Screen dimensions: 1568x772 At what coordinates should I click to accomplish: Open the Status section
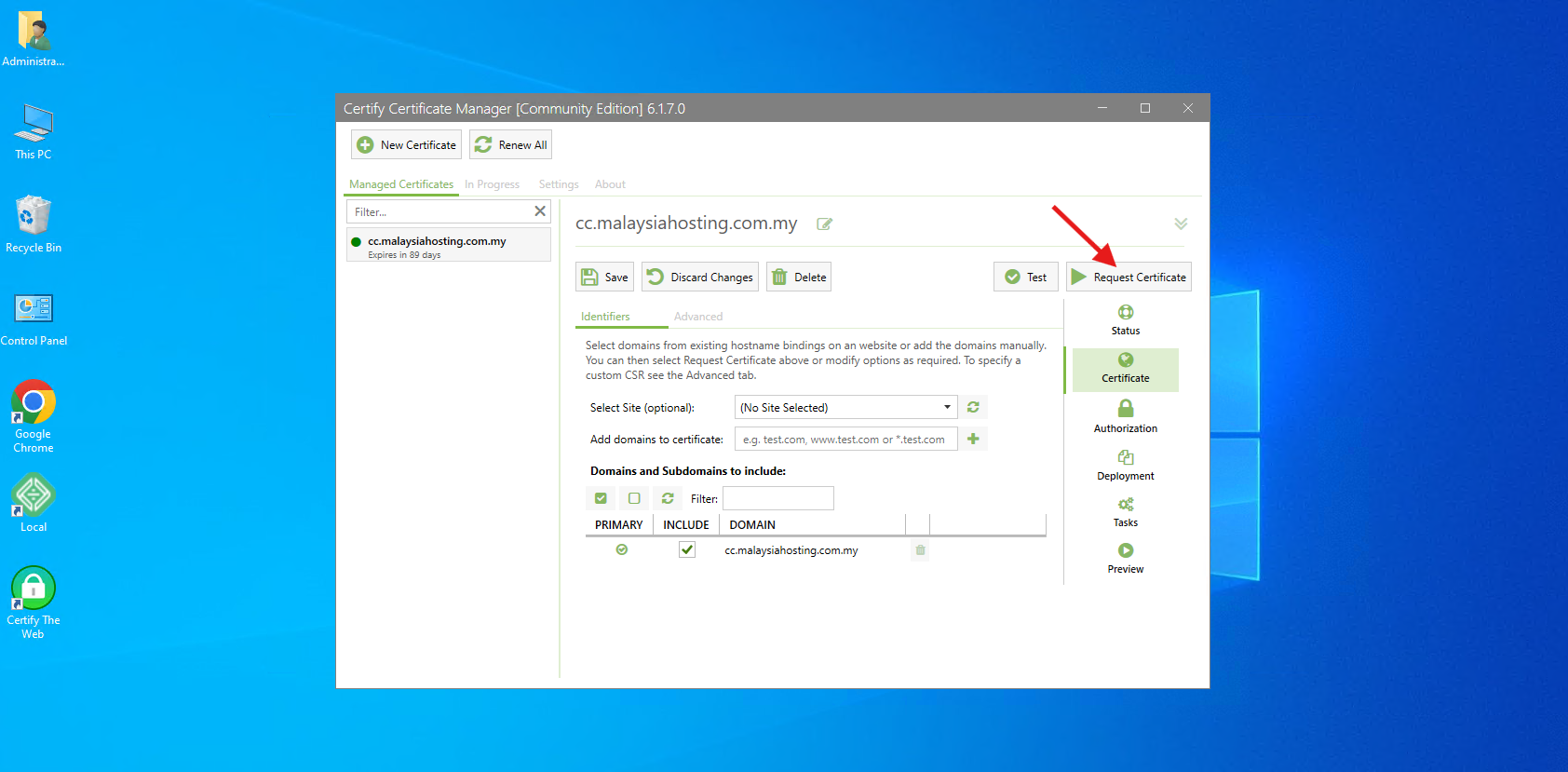[x=1126, y=320]
